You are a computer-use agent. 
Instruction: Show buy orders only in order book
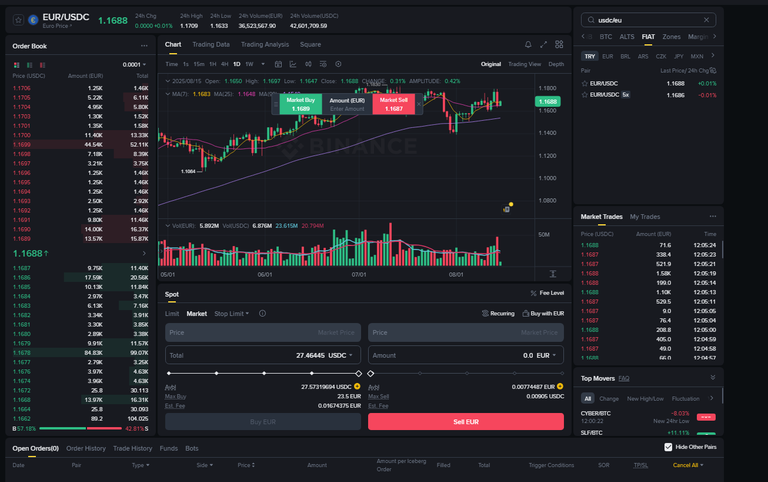click(x=30, y=65)
